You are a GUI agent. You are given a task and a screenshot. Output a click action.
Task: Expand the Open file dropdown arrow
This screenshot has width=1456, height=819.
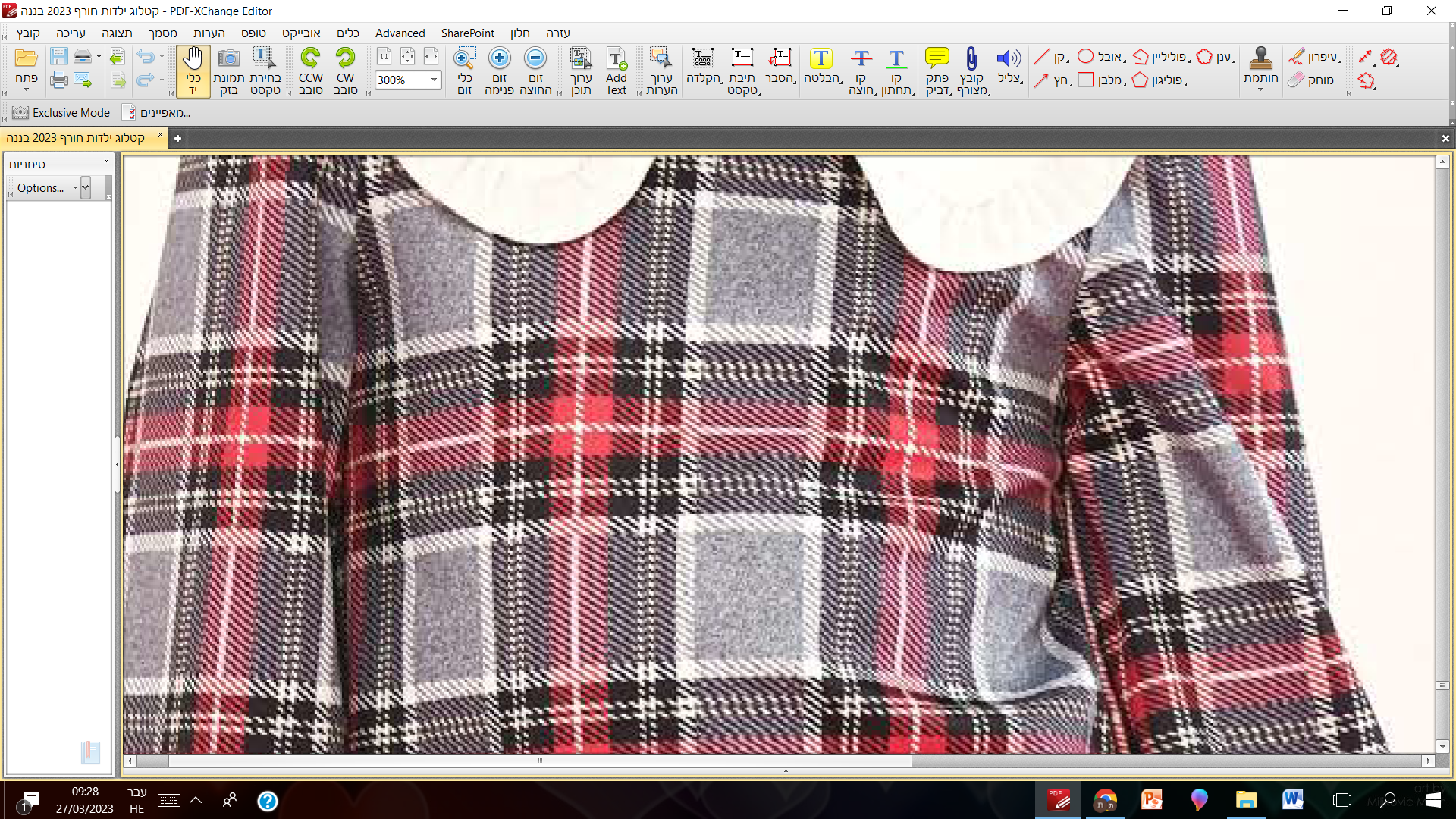click(26, 90)
